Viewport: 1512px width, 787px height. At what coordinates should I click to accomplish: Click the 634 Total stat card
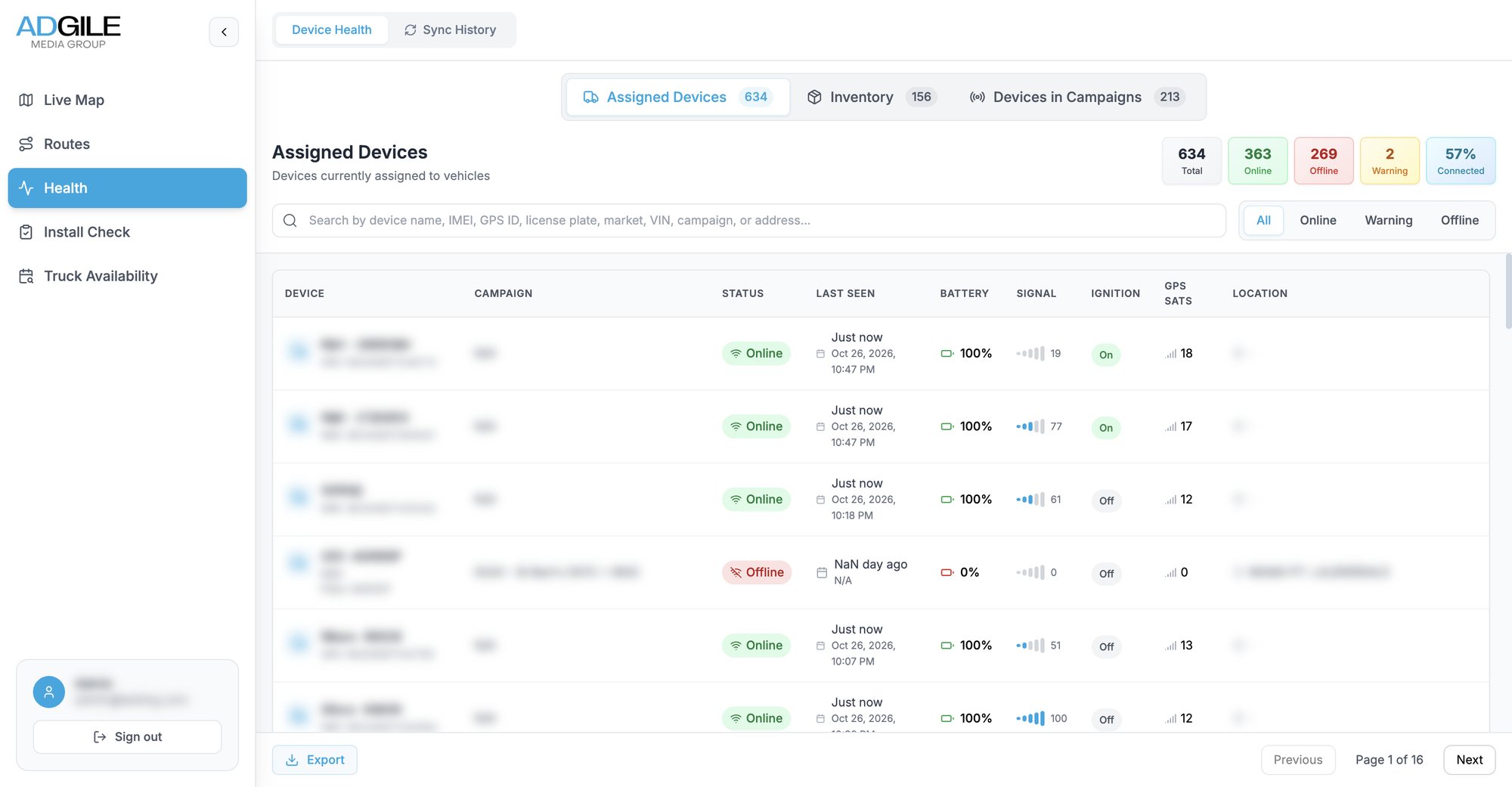pyautogui.click(x=1191, y=161)
